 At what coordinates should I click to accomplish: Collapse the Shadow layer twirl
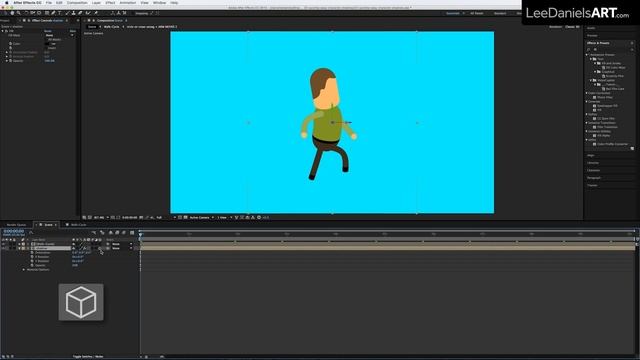point(19,248)
